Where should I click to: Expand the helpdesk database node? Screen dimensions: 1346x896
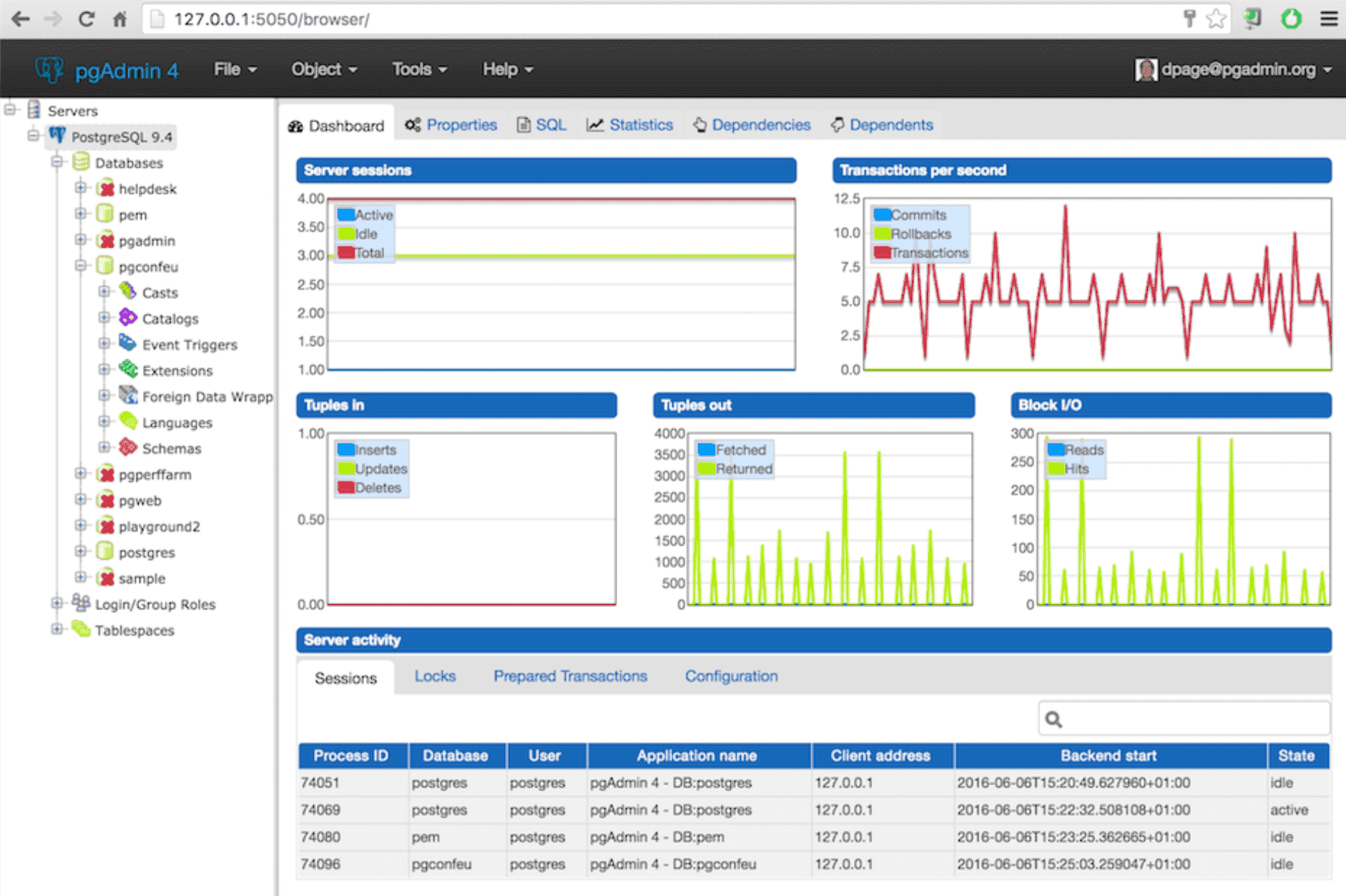(81, 187)
